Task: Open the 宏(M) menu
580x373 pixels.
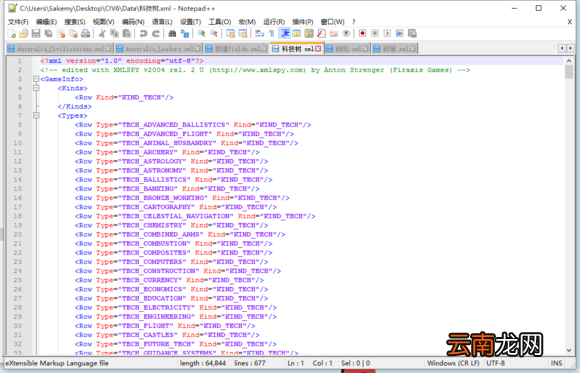Action: pyautogui.click(x=247, y=22)
